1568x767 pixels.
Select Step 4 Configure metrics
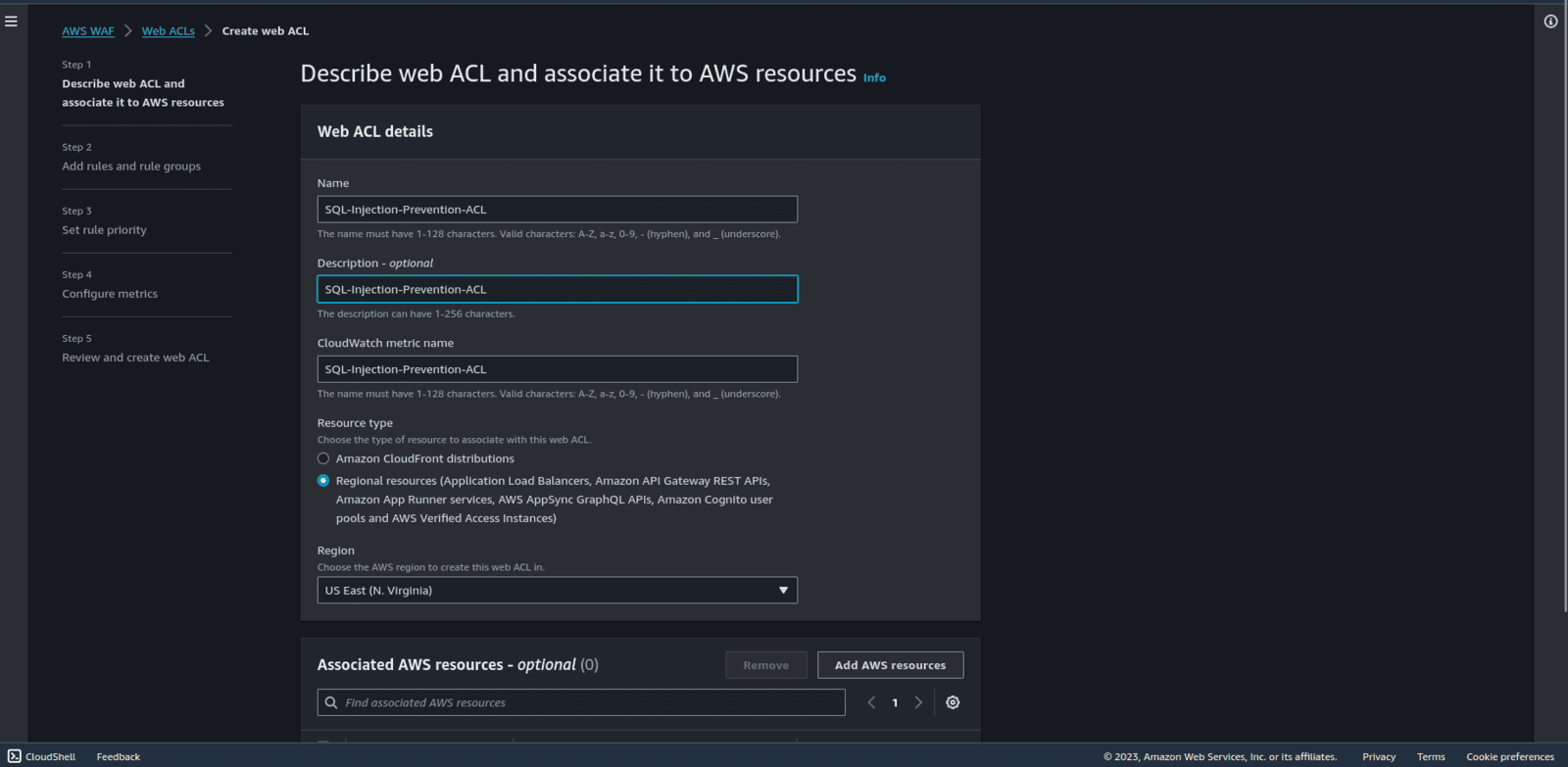click(110, 294)
